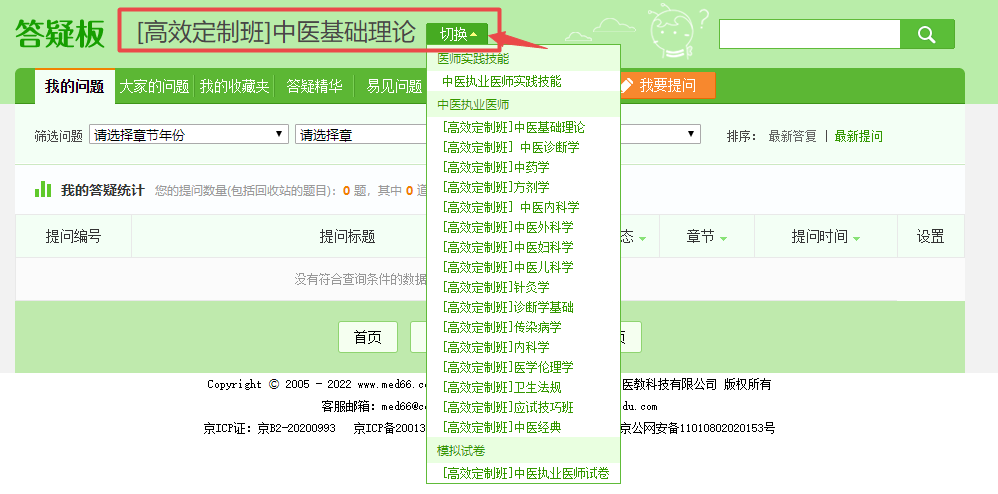
Task: Go to the 答疑精华 tab
Action: 314,86
